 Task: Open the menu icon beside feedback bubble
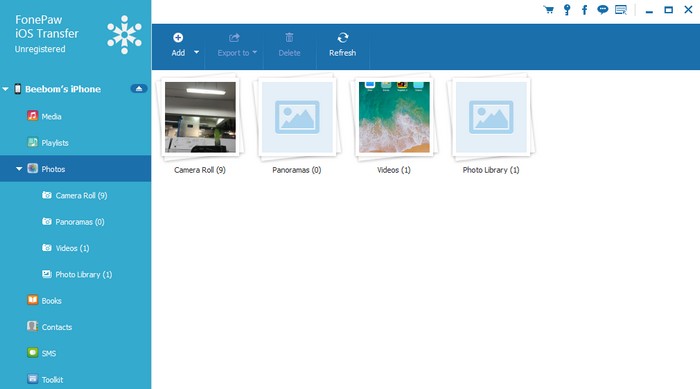(621, 10)
